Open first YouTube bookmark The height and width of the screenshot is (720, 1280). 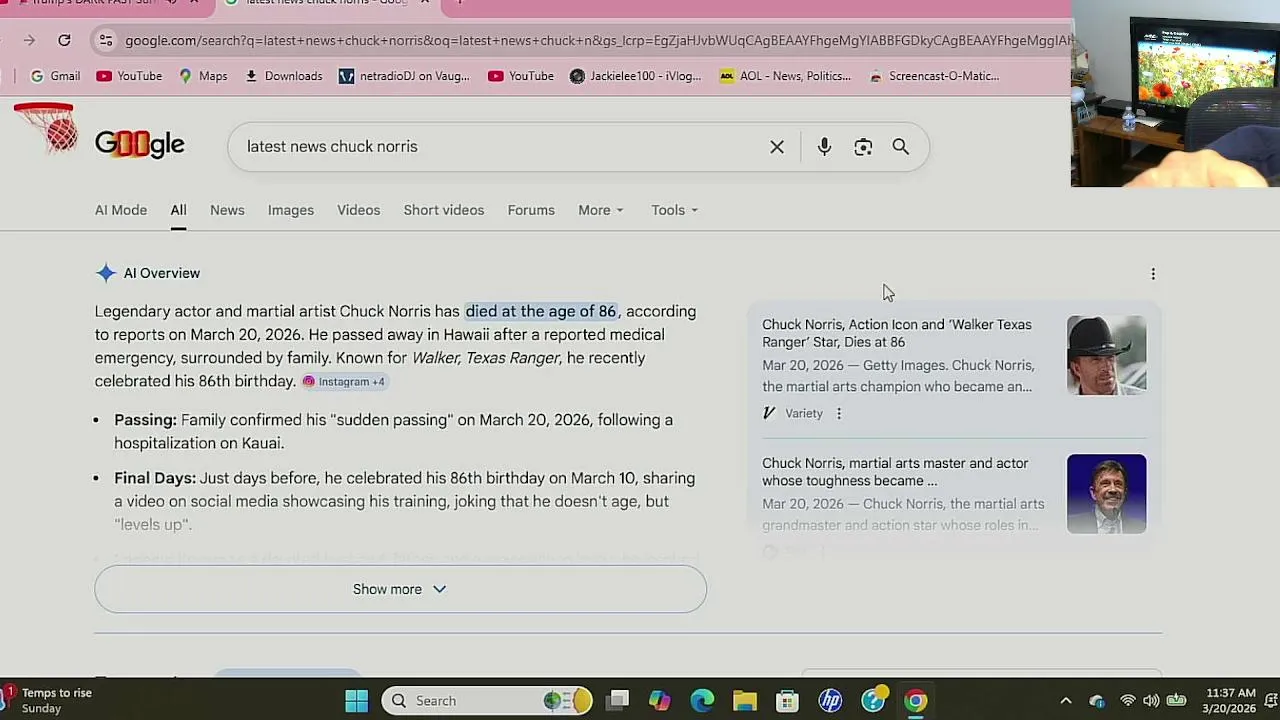click(129, 76)
